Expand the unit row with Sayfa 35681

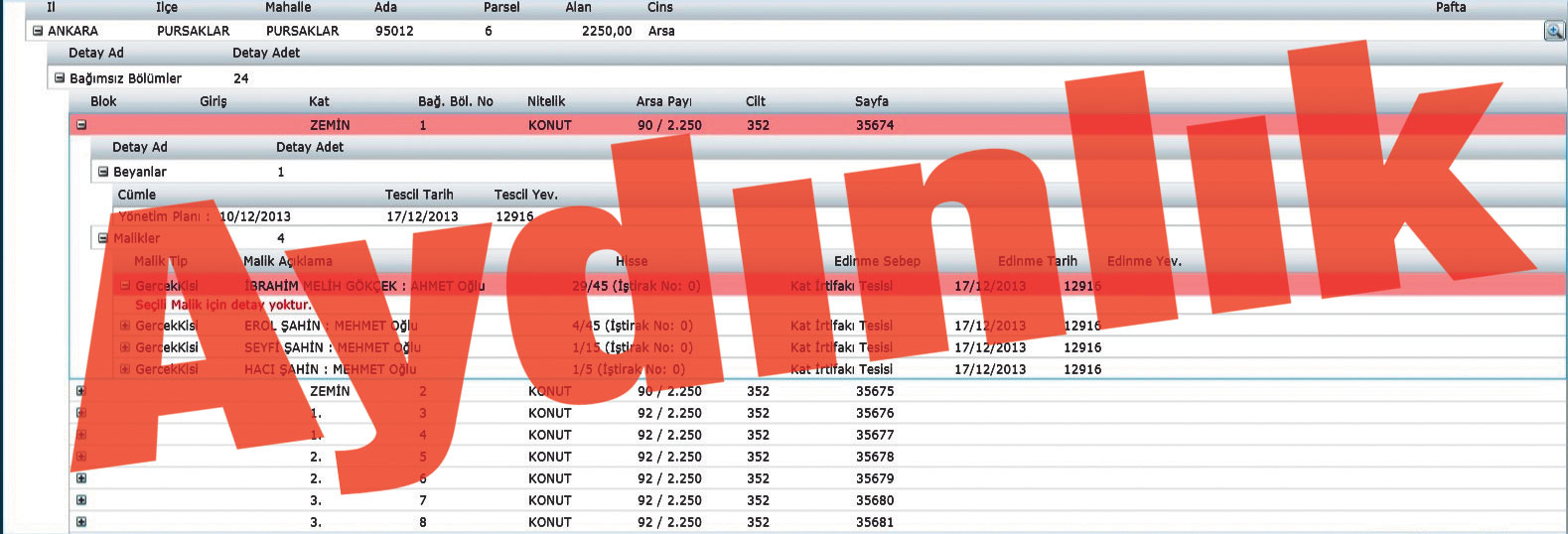coord(81,522)
